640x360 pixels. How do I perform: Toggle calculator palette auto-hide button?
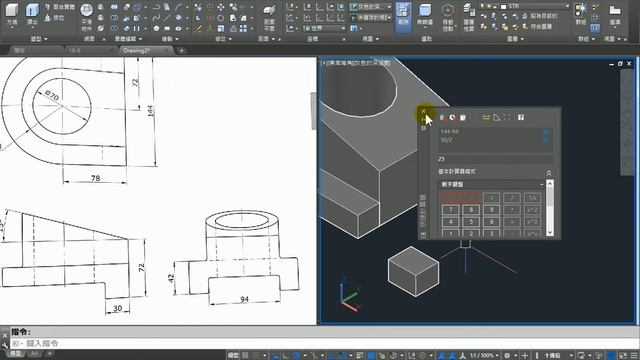tap(423, 119)
